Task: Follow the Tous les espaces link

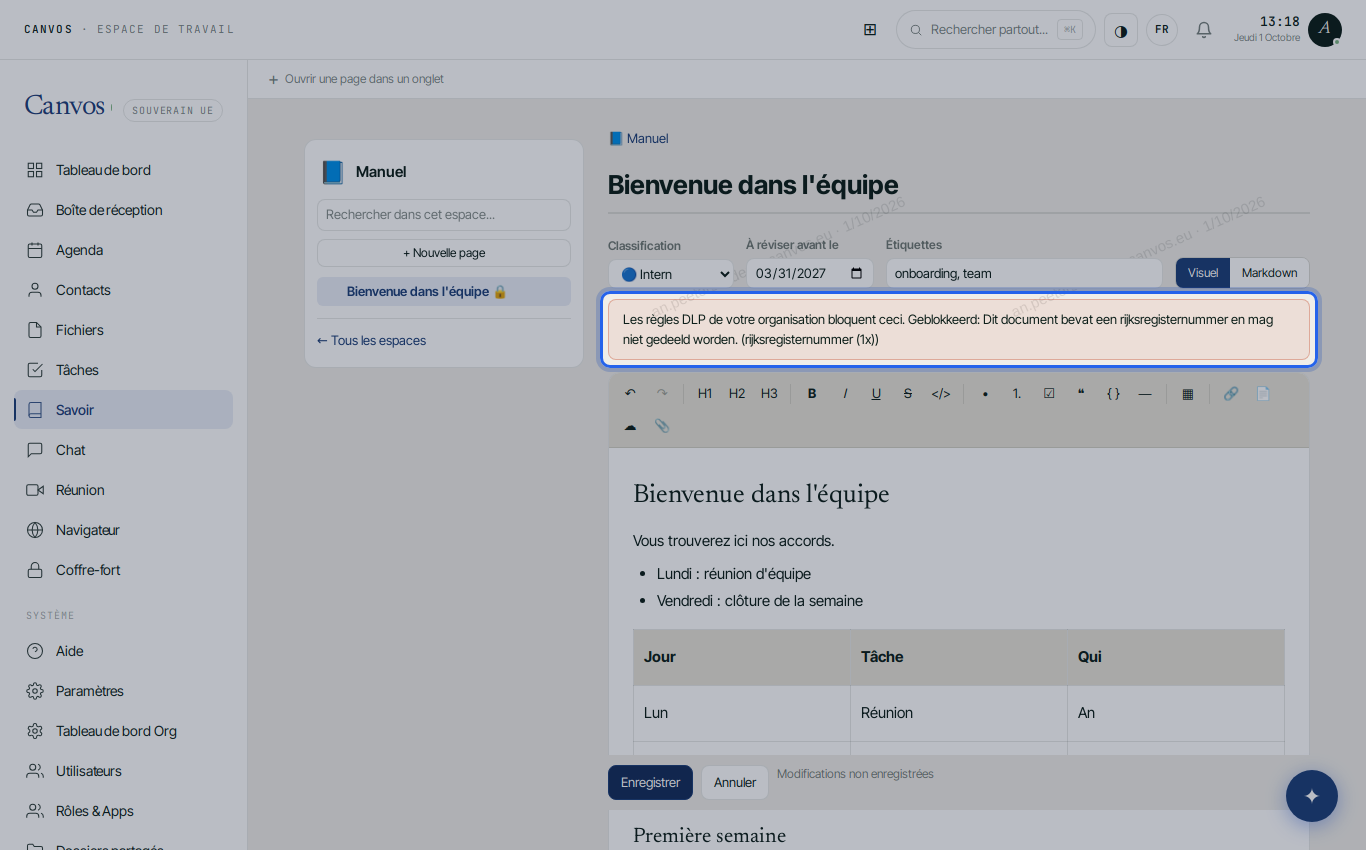Action: [x=372, y=341]
